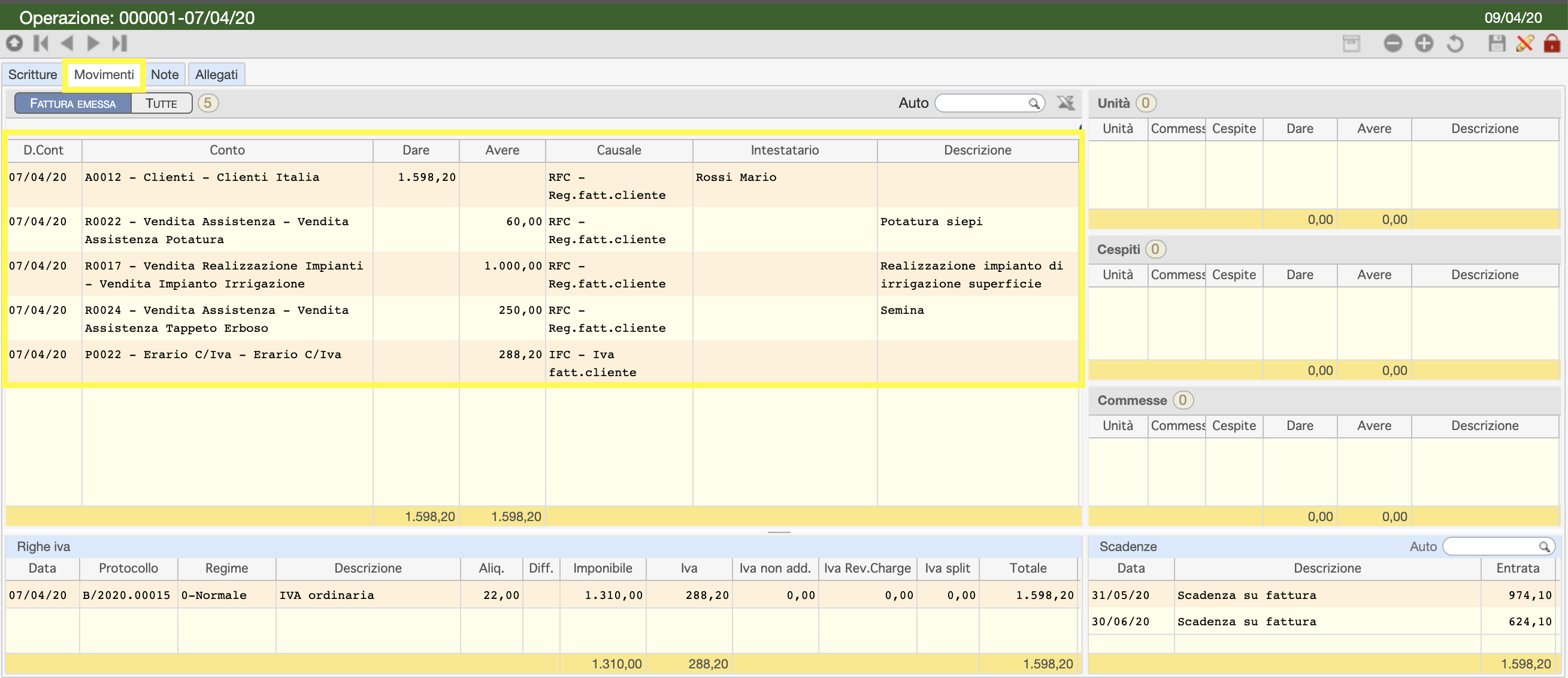
Task: Click the circular up-arrow icon in toolbar
Action: (14, 43)
